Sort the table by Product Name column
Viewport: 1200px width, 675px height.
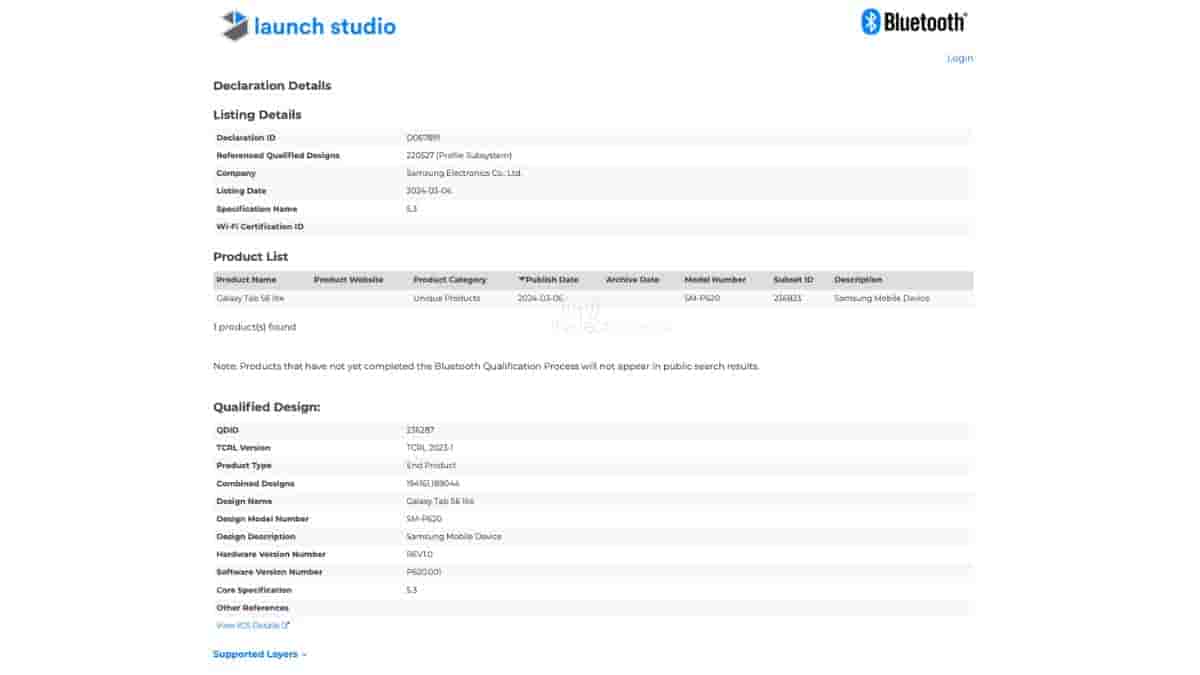point(246,280)
